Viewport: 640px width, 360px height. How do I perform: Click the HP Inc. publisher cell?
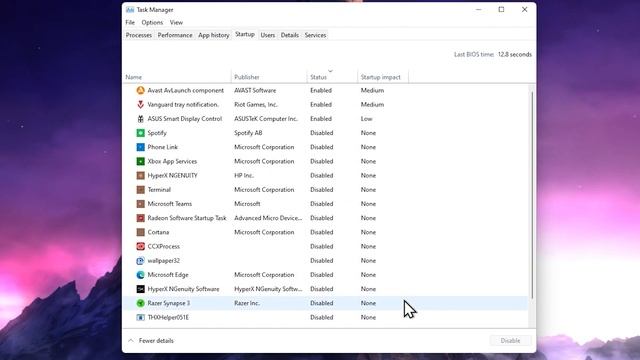[x=244, y=176]
